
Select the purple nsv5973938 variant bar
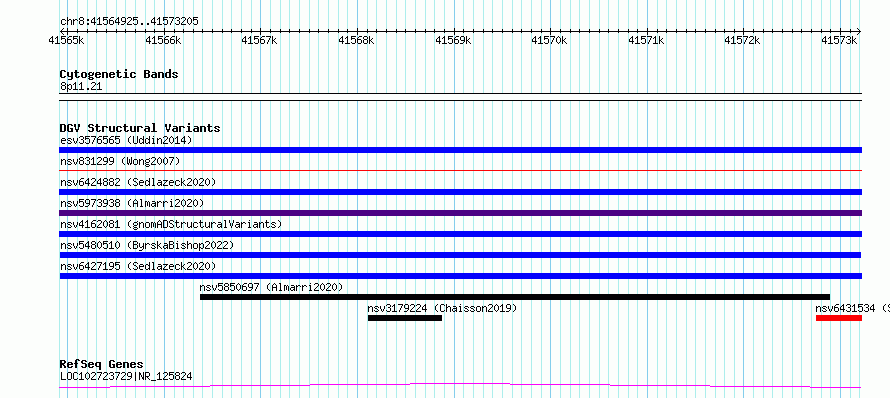[x=460, y=213]
